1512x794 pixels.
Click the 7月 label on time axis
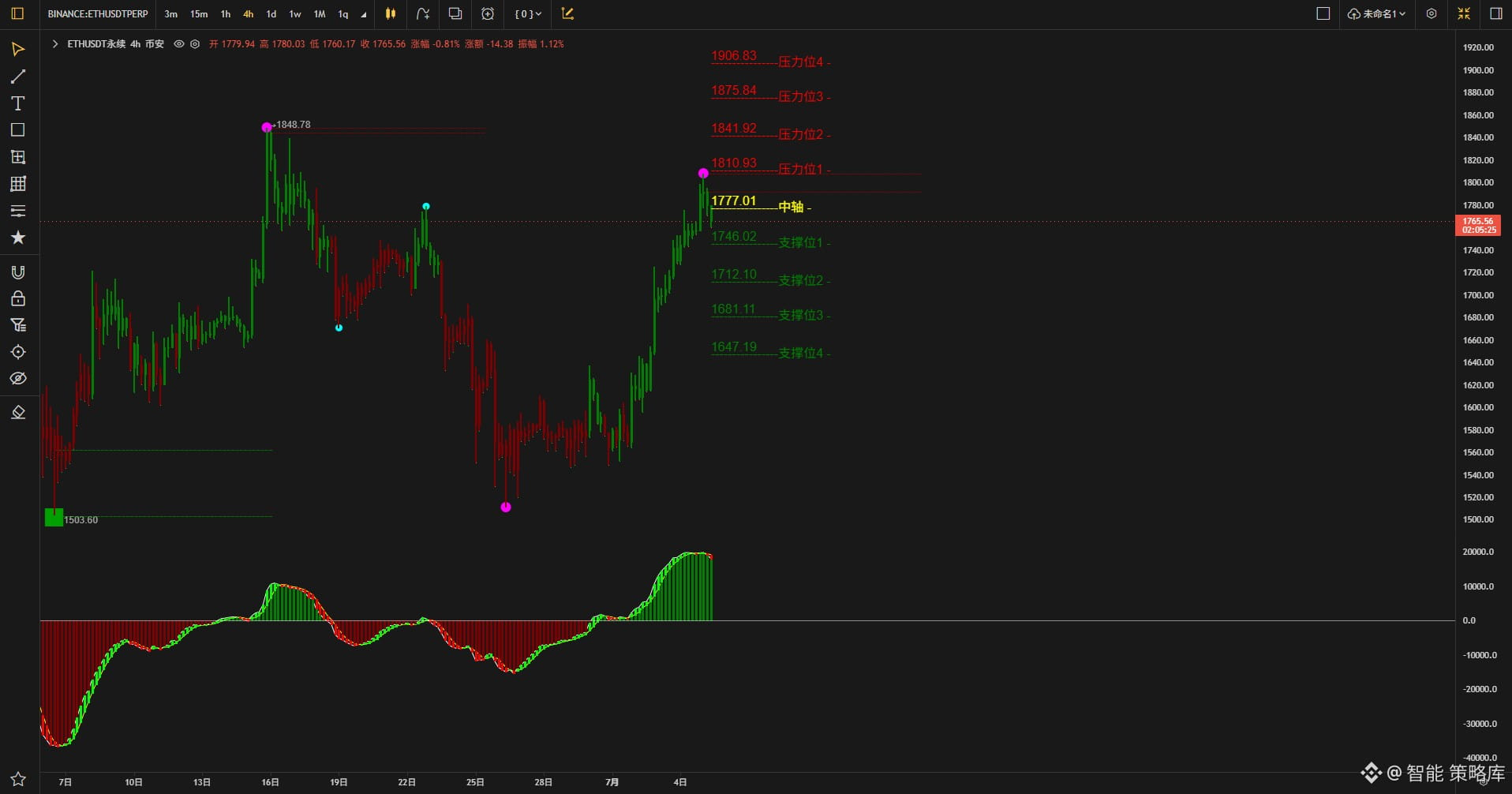(612, 782)
